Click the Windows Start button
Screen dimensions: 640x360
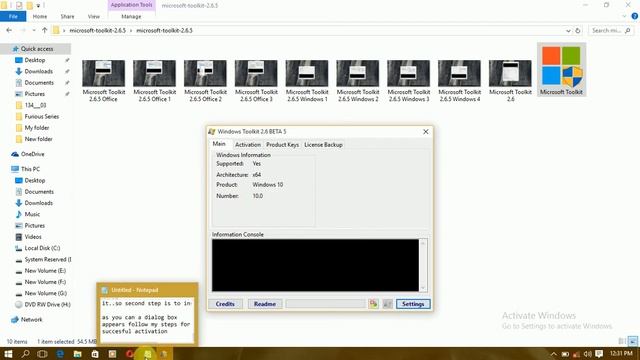tap(8, 353)
